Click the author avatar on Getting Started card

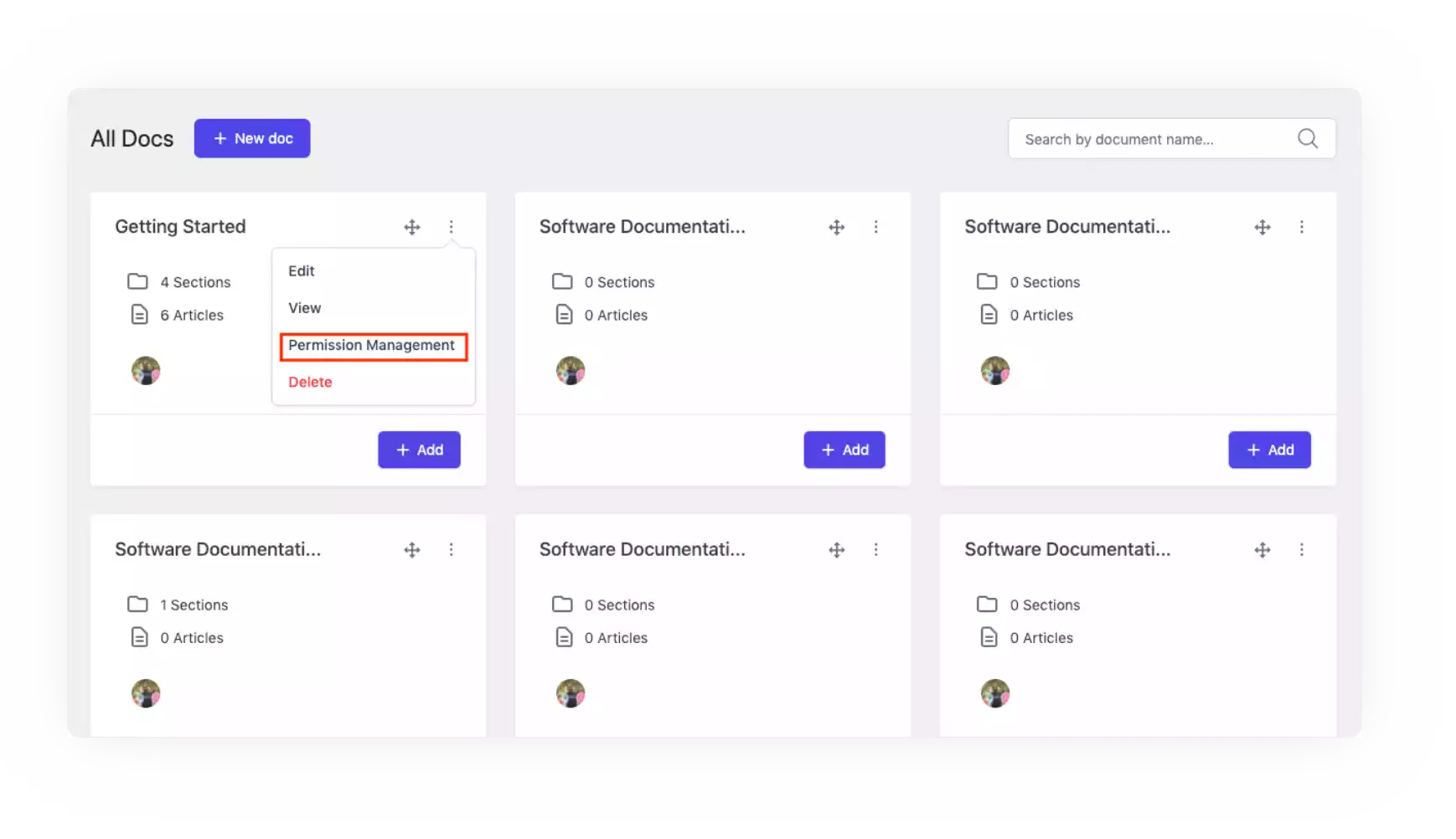tap(145, 369)
